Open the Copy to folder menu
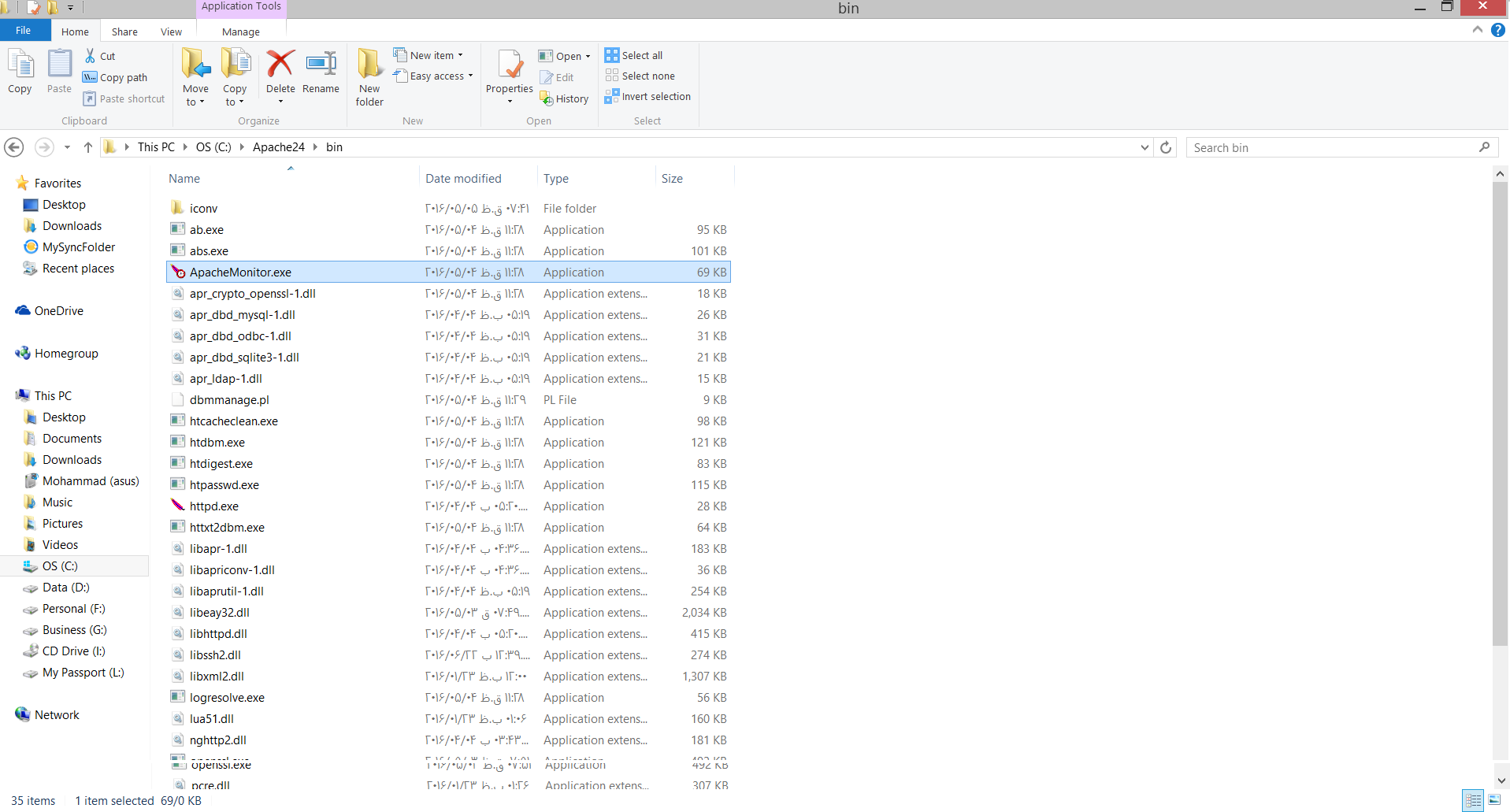Image resolution: width=1510 pixels, height=812 pixels. [x=235, y=77]
